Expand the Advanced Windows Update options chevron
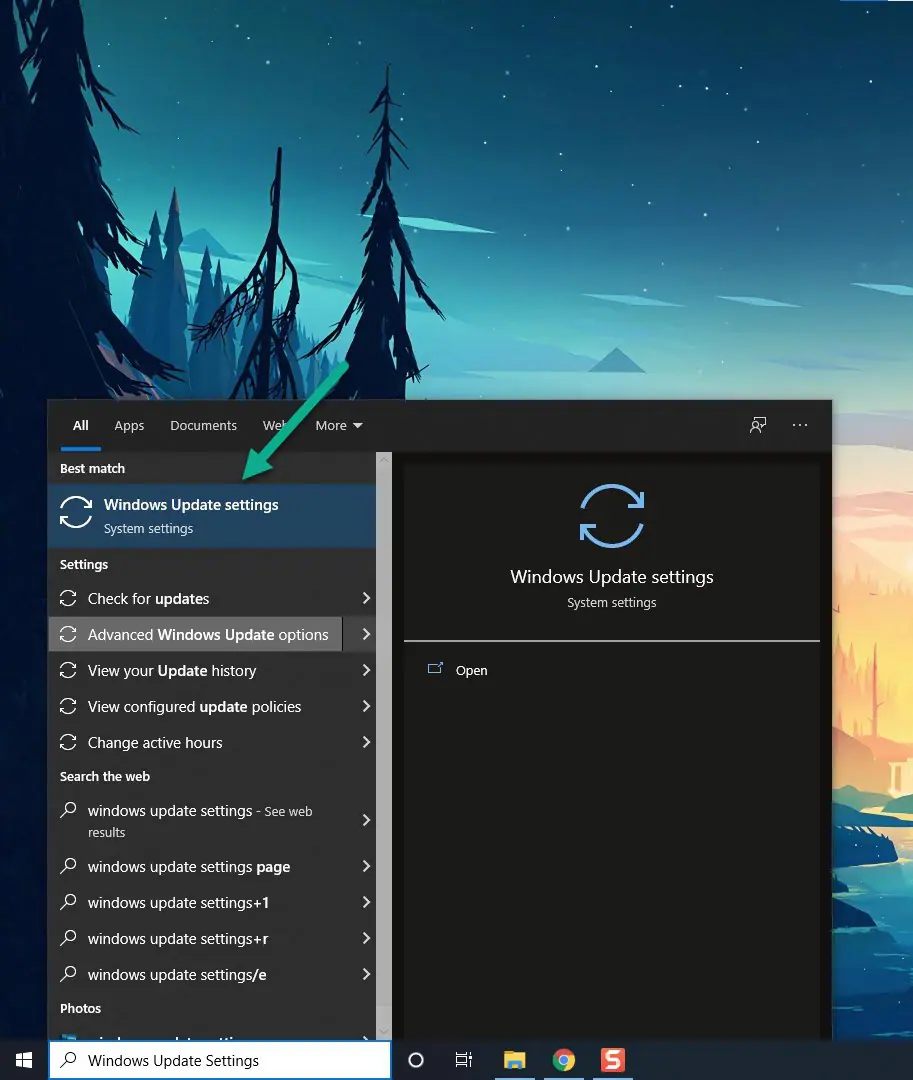Screen dimensions: 913x1080 (x=366, y=634)
